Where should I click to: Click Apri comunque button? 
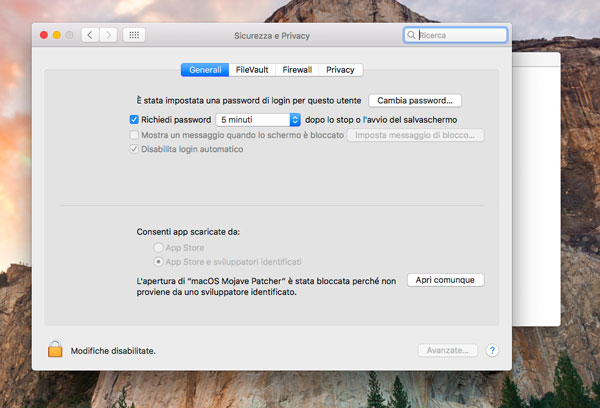[x=445, y=280]
